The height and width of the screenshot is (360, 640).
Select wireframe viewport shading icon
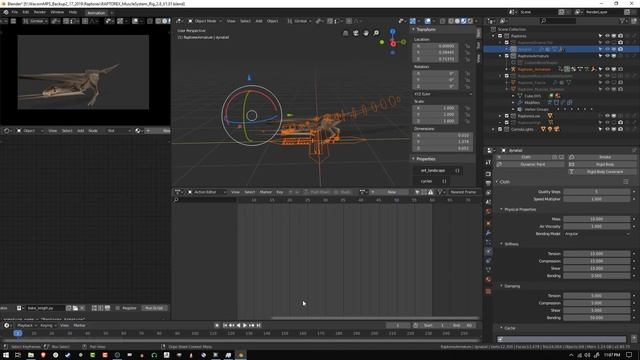(451, 21)
